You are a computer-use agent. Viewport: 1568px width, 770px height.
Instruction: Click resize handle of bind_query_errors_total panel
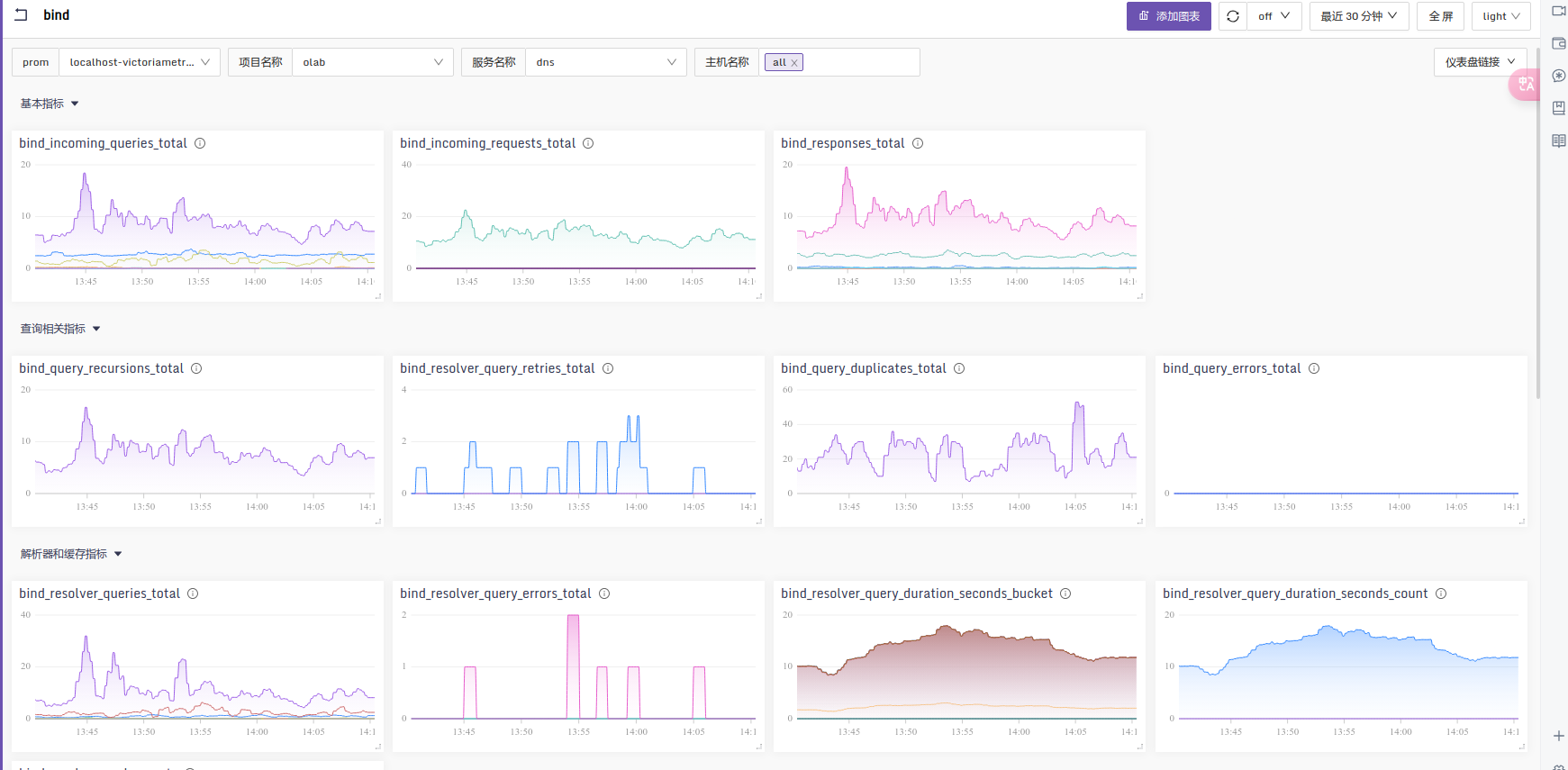click(x=1522, y=521)
